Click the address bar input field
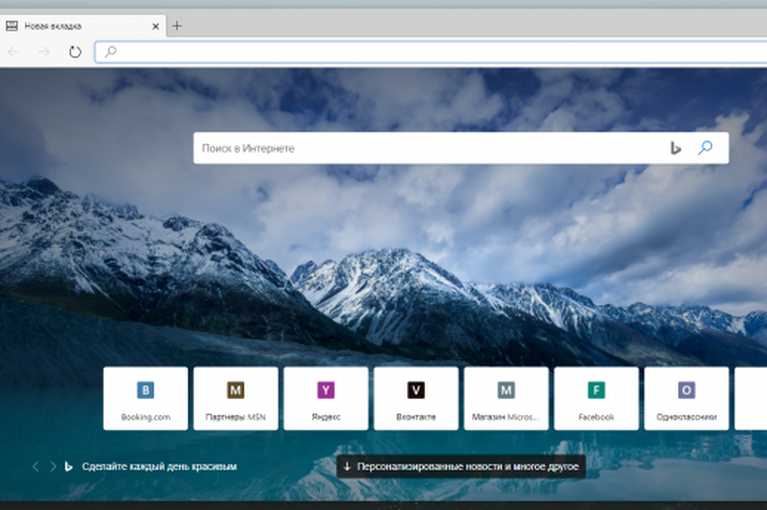 pyautogui.click(x=431, y=52)
